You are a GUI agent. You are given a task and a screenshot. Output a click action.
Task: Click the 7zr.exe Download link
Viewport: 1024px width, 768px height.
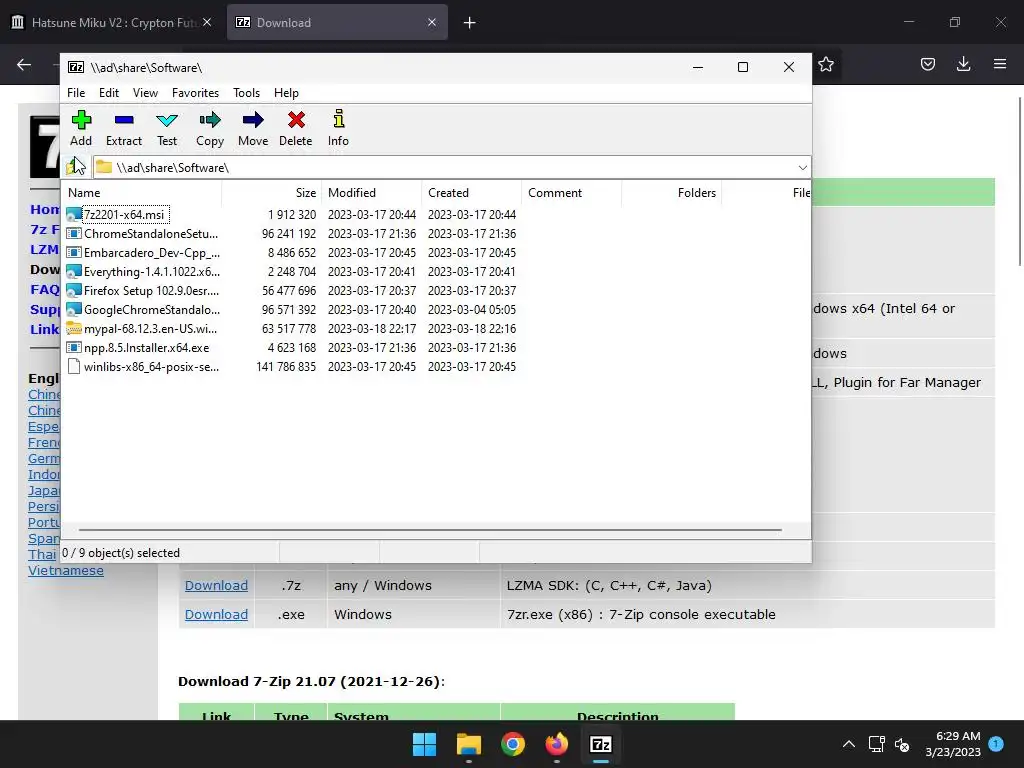tap(216, 615)
